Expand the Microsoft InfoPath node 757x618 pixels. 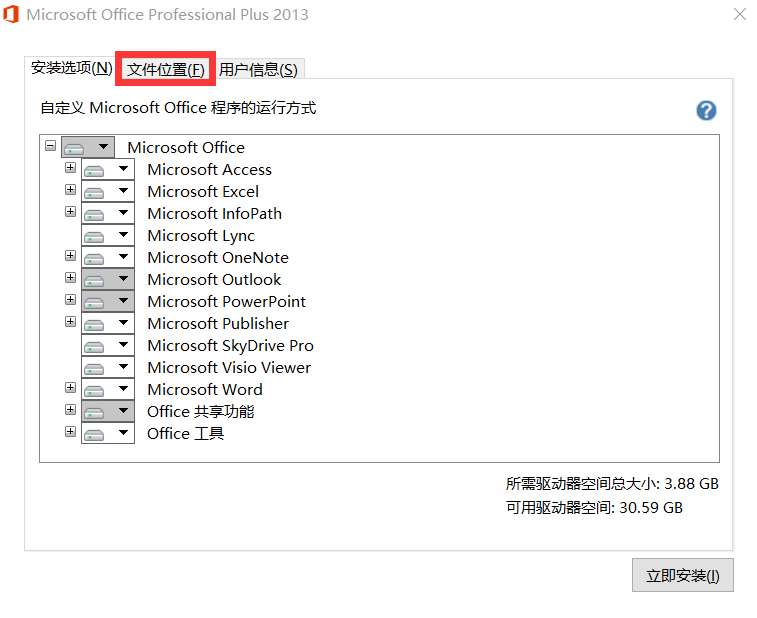pyautogui.click(x=70, y=211)
